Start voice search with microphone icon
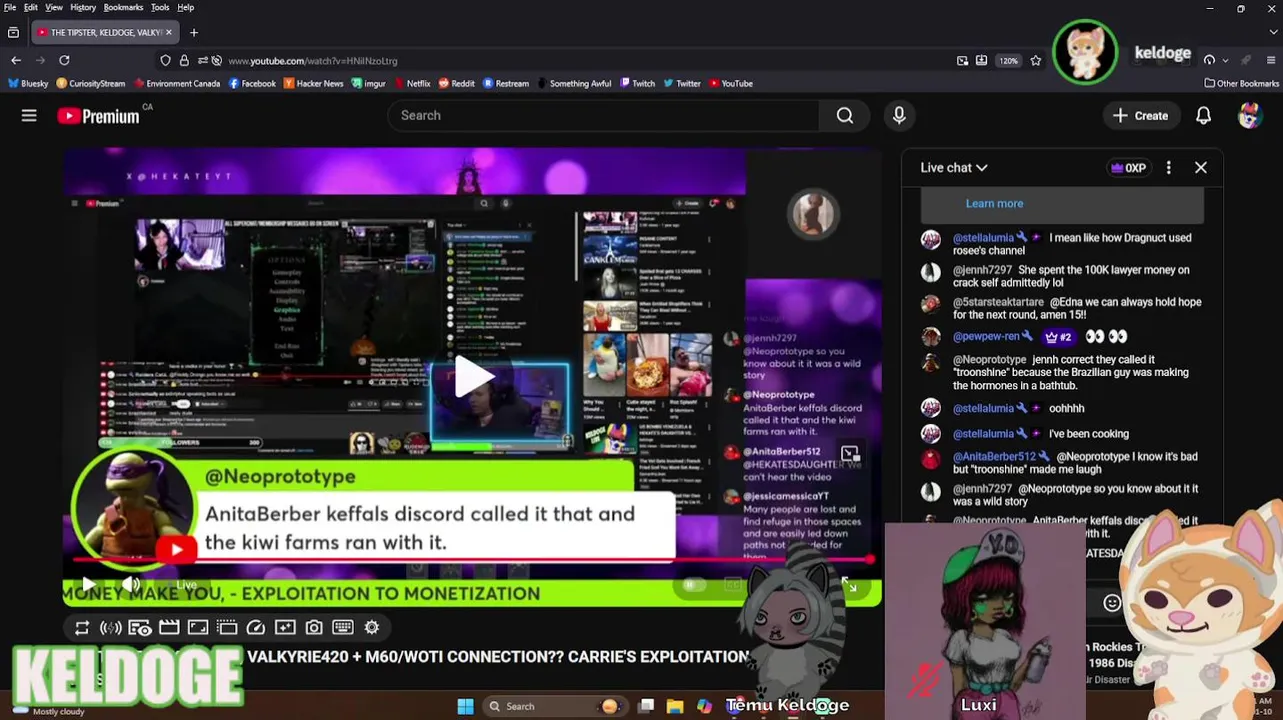1283x720 pixels. pyautogui.click(x=899, y=116)
